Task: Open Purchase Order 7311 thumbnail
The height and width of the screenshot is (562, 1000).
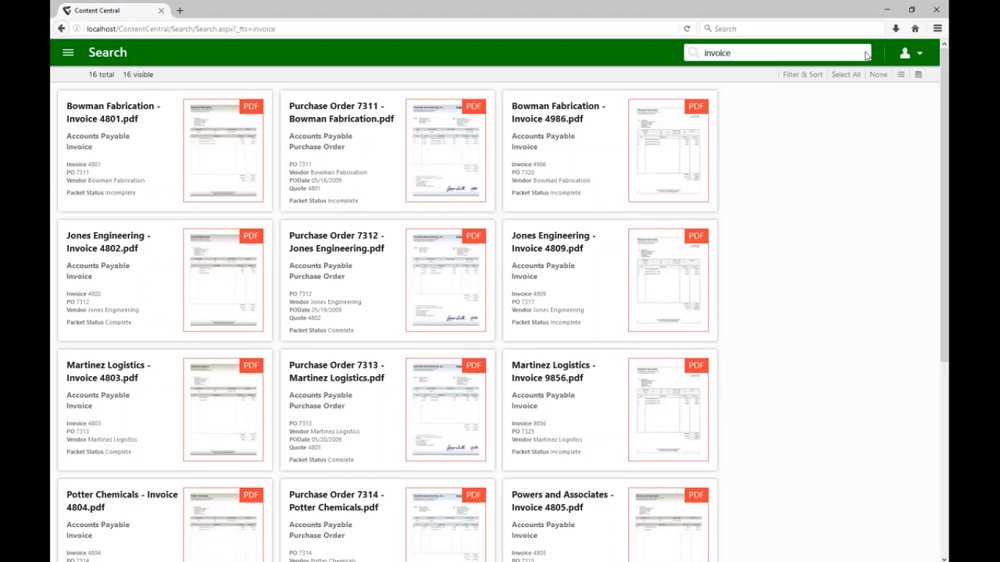Action: 446,151
